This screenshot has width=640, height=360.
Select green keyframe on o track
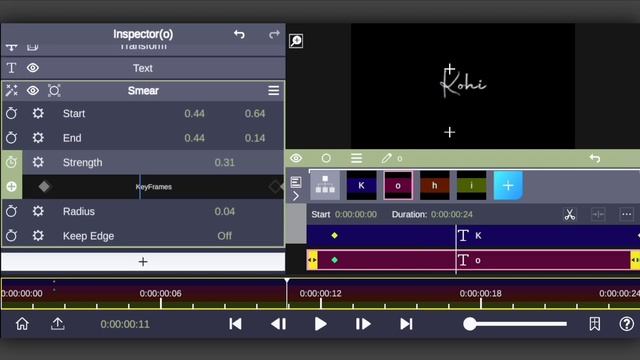click(x=335, y=260)
